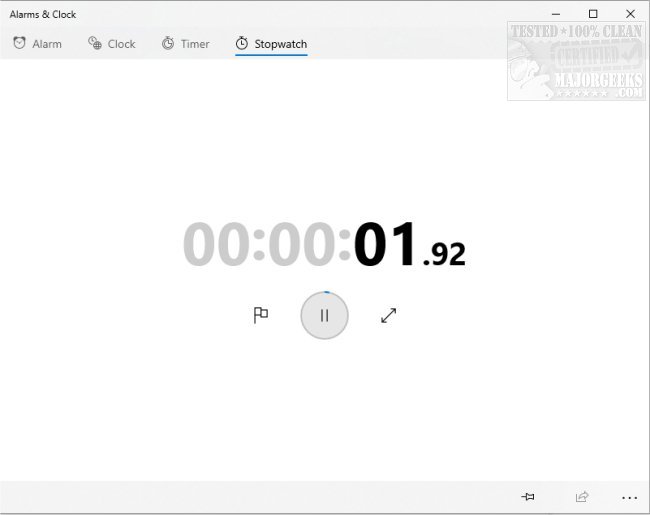The height and width of the screenshot is (515, 650).
Task: Select the Stopwatch tab
Action: [272, 44]
